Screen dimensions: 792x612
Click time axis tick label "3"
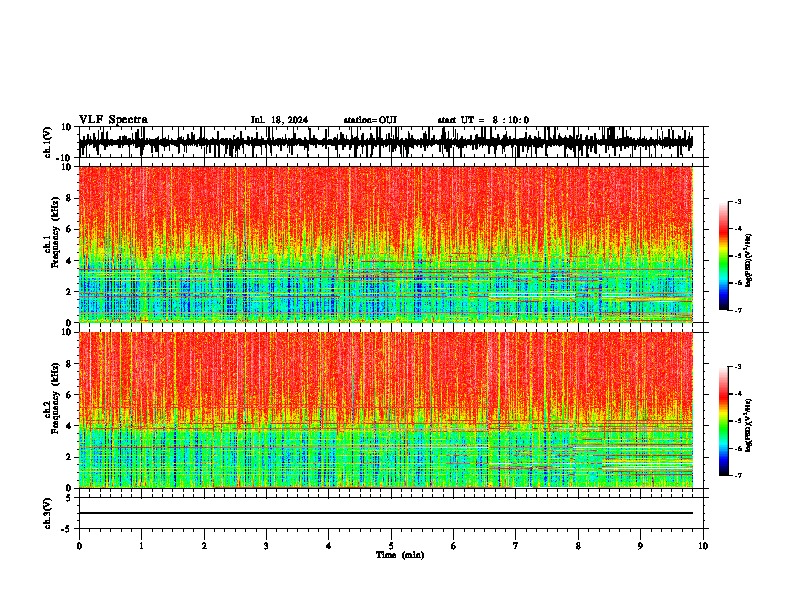266,546
